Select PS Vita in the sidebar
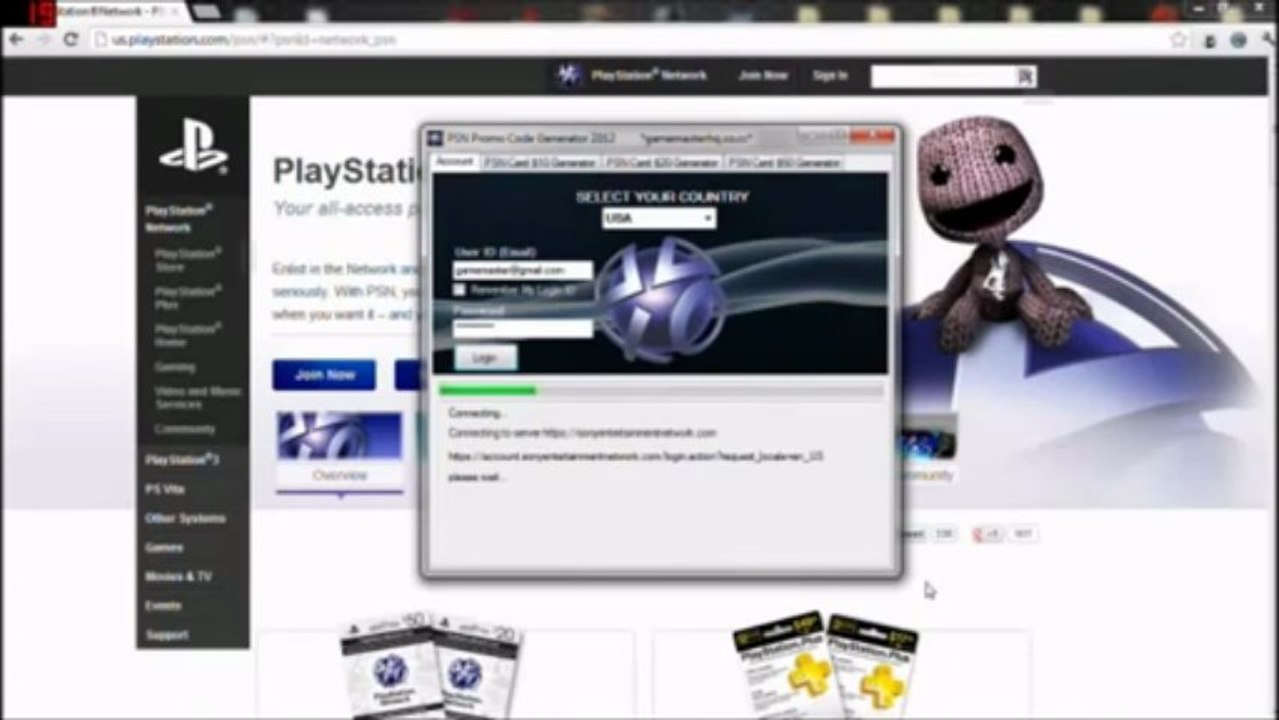1279x720 pixels. (x=164, y=489)
